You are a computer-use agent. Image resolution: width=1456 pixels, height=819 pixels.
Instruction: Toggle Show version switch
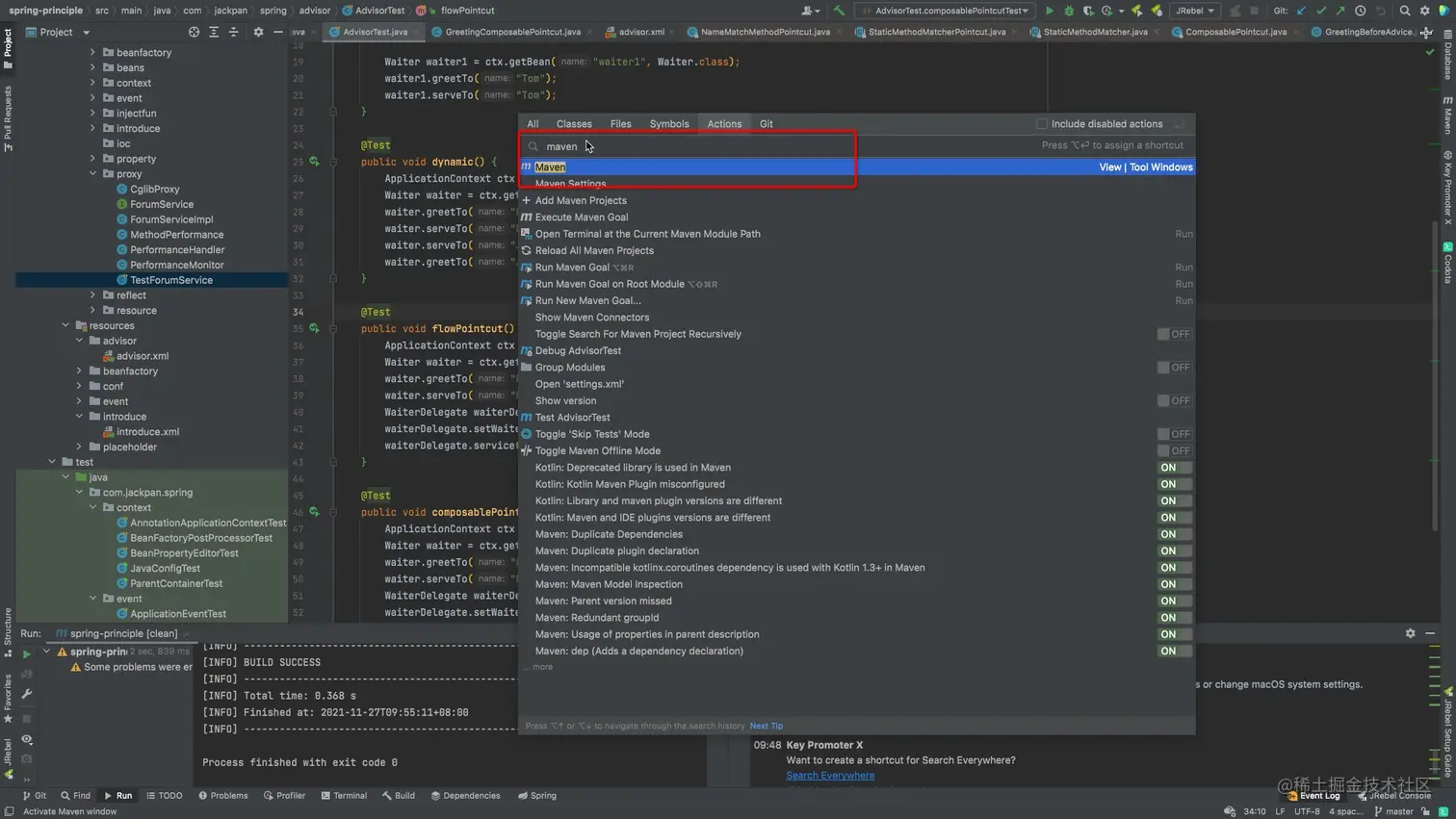click(1174, 400)
